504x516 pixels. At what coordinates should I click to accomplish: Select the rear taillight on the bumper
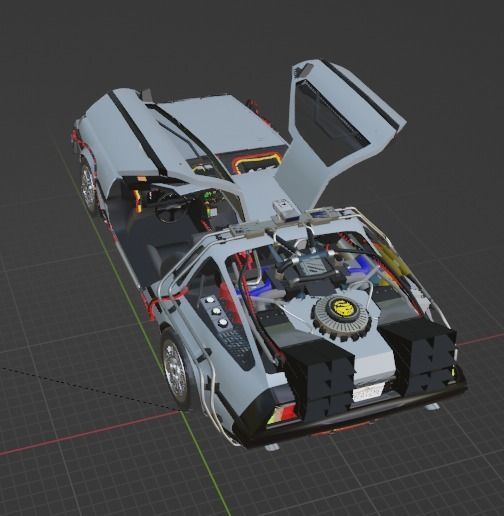click(282, 414)
